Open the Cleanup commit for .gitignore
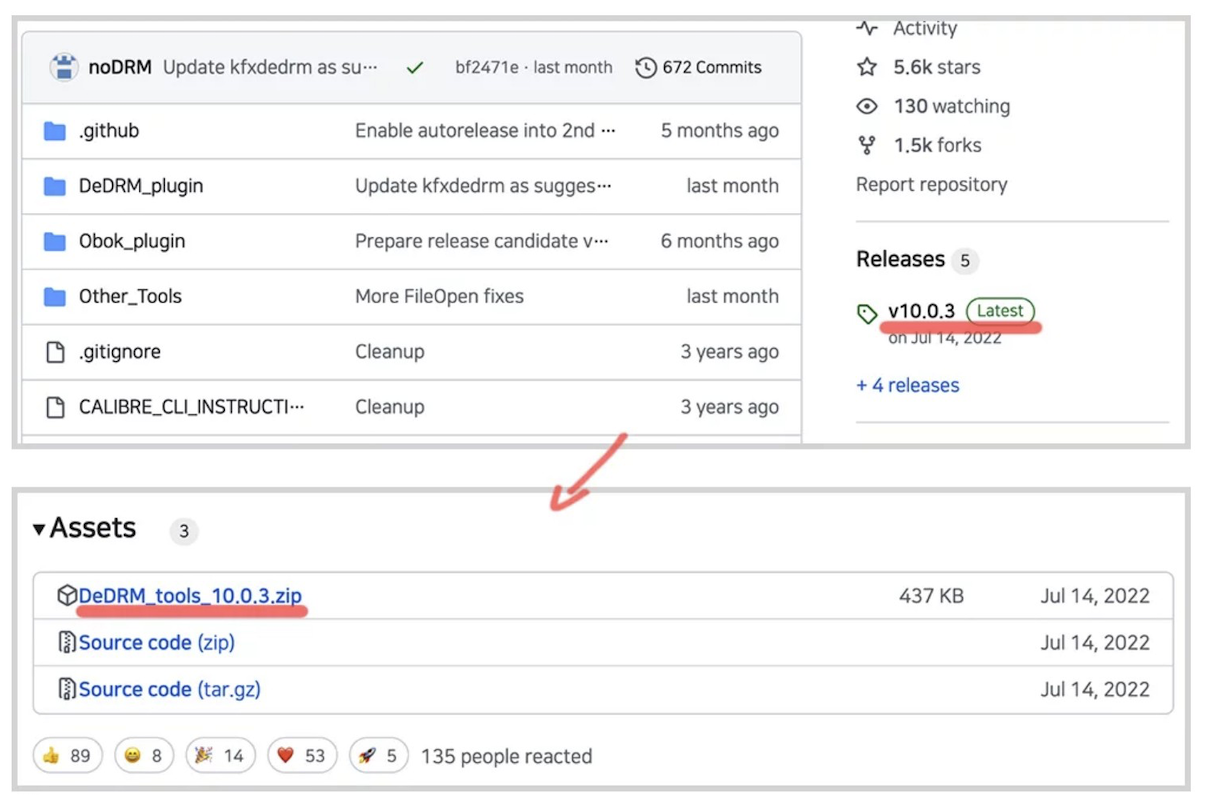Viewport: 1206px width, 810px height. [x=390, y=352]
